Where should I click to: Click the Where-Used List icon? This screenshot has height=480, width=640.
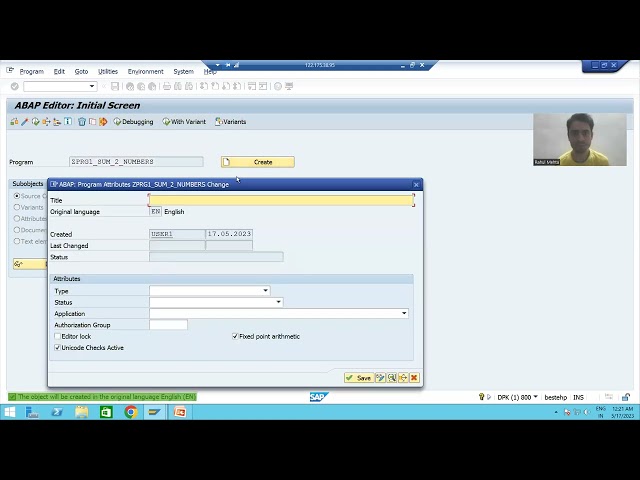[46, 122]
